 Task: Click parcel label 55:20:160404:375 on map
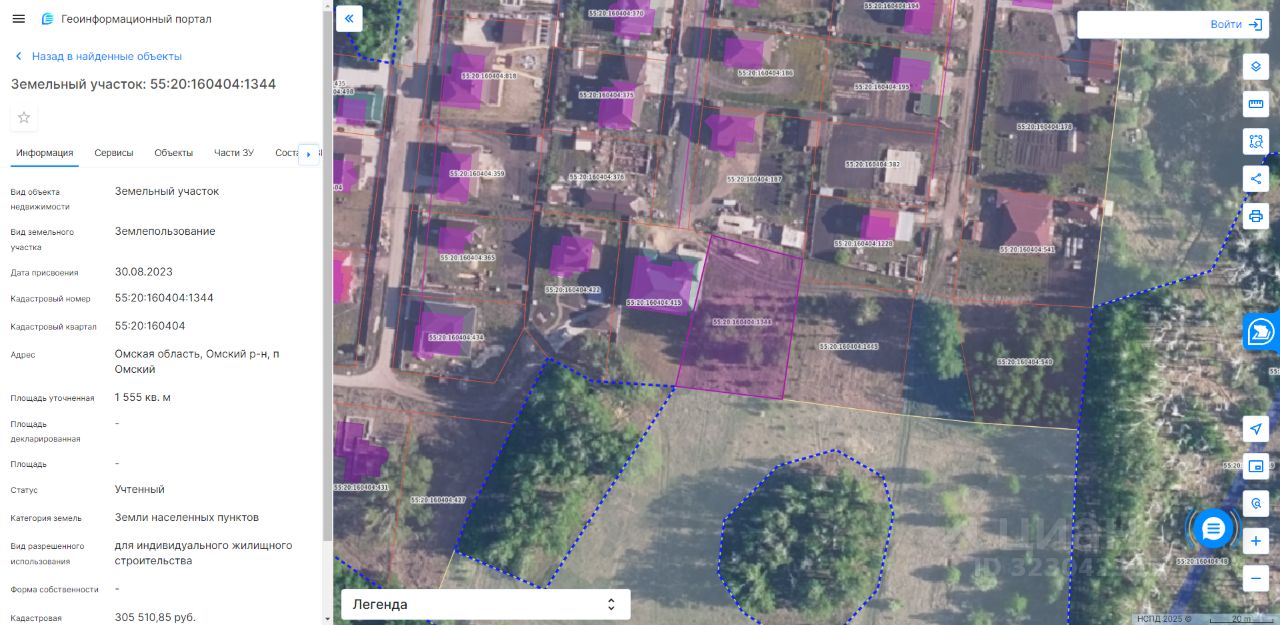coord(606,95)
